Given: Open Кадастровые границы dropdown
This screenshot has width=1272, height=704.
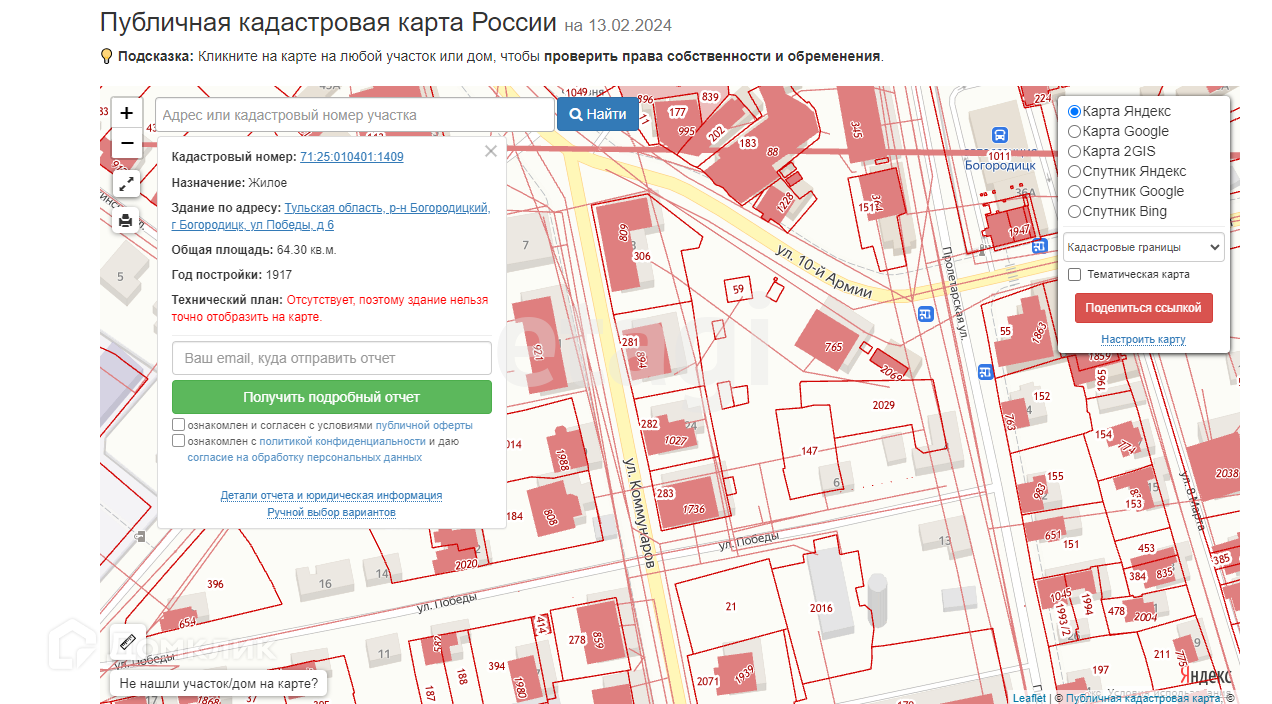Looking at the screenshot, I should (x=1144, y=247).
